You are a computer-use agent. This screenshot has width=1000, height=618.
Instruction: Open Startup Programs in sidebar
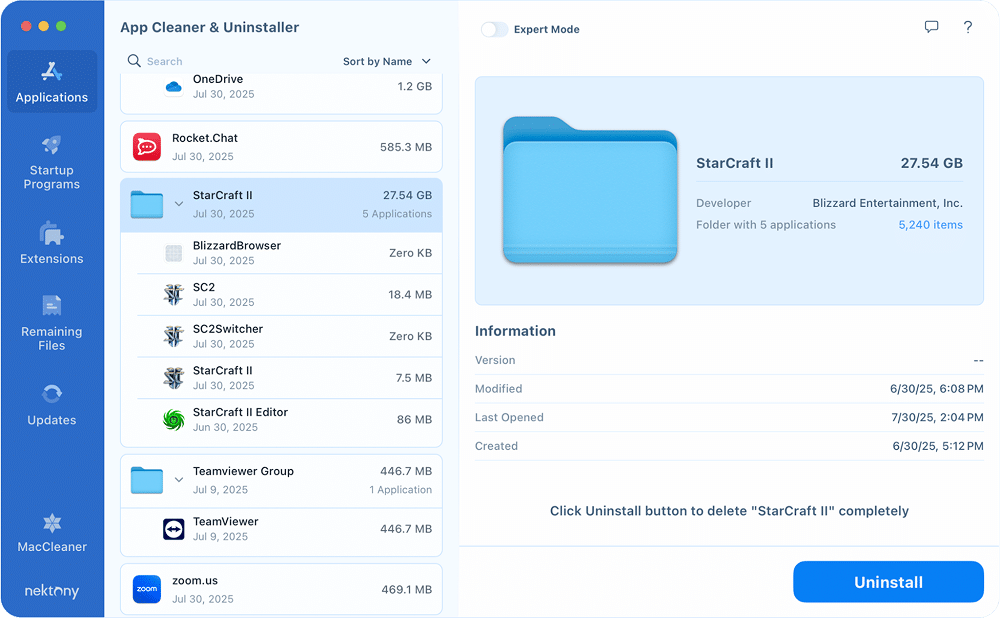52,163
